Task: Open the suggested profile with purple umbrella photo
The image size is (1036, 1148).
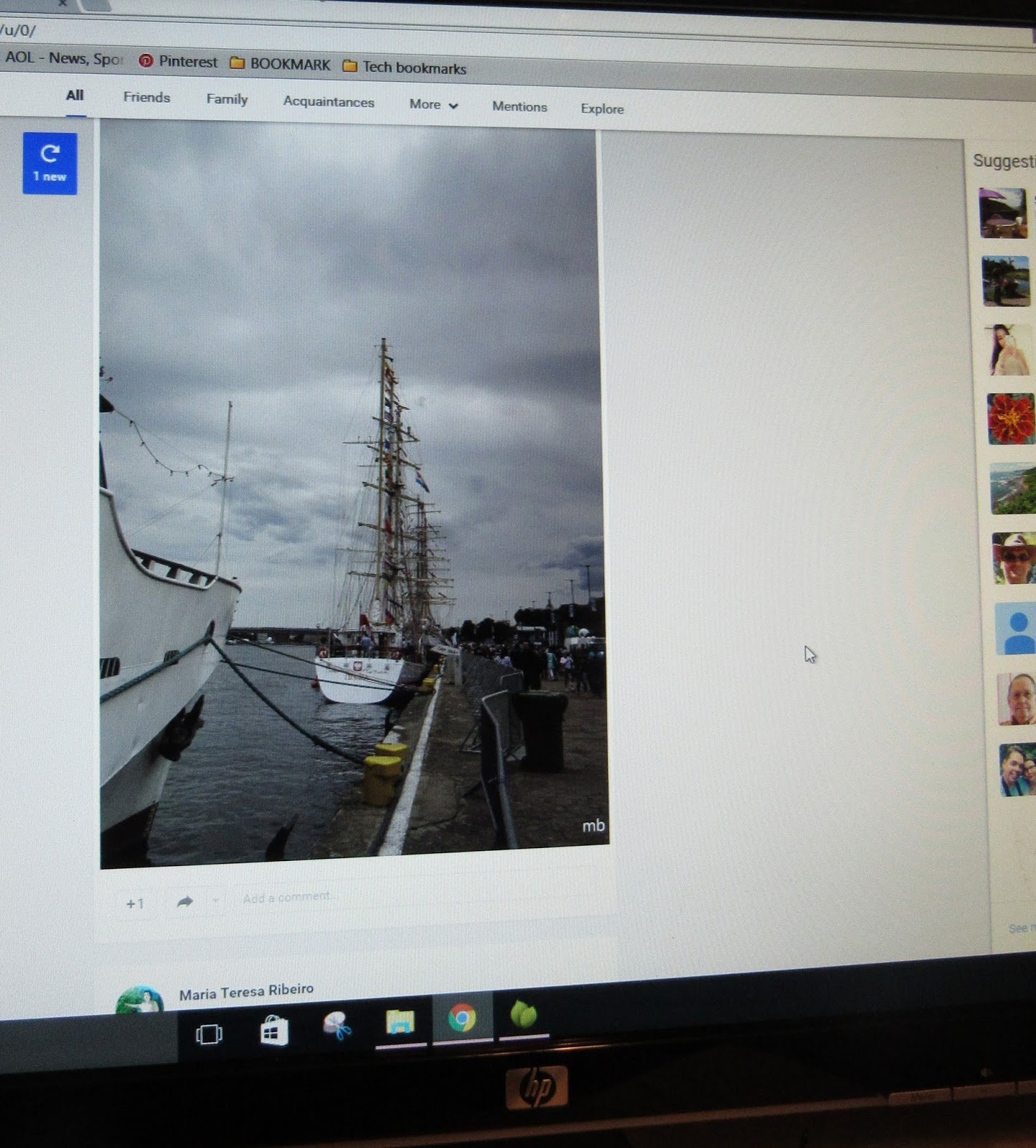Action: 1003,213
